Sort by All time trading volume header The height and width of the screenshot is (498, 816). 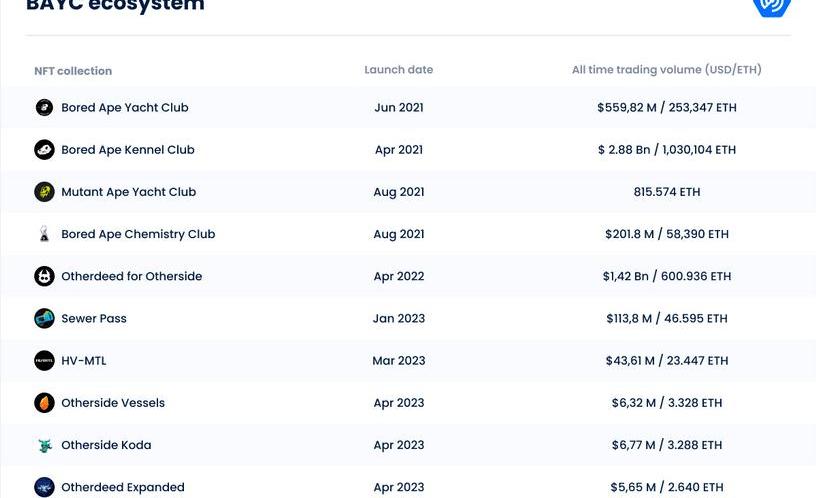666,70
